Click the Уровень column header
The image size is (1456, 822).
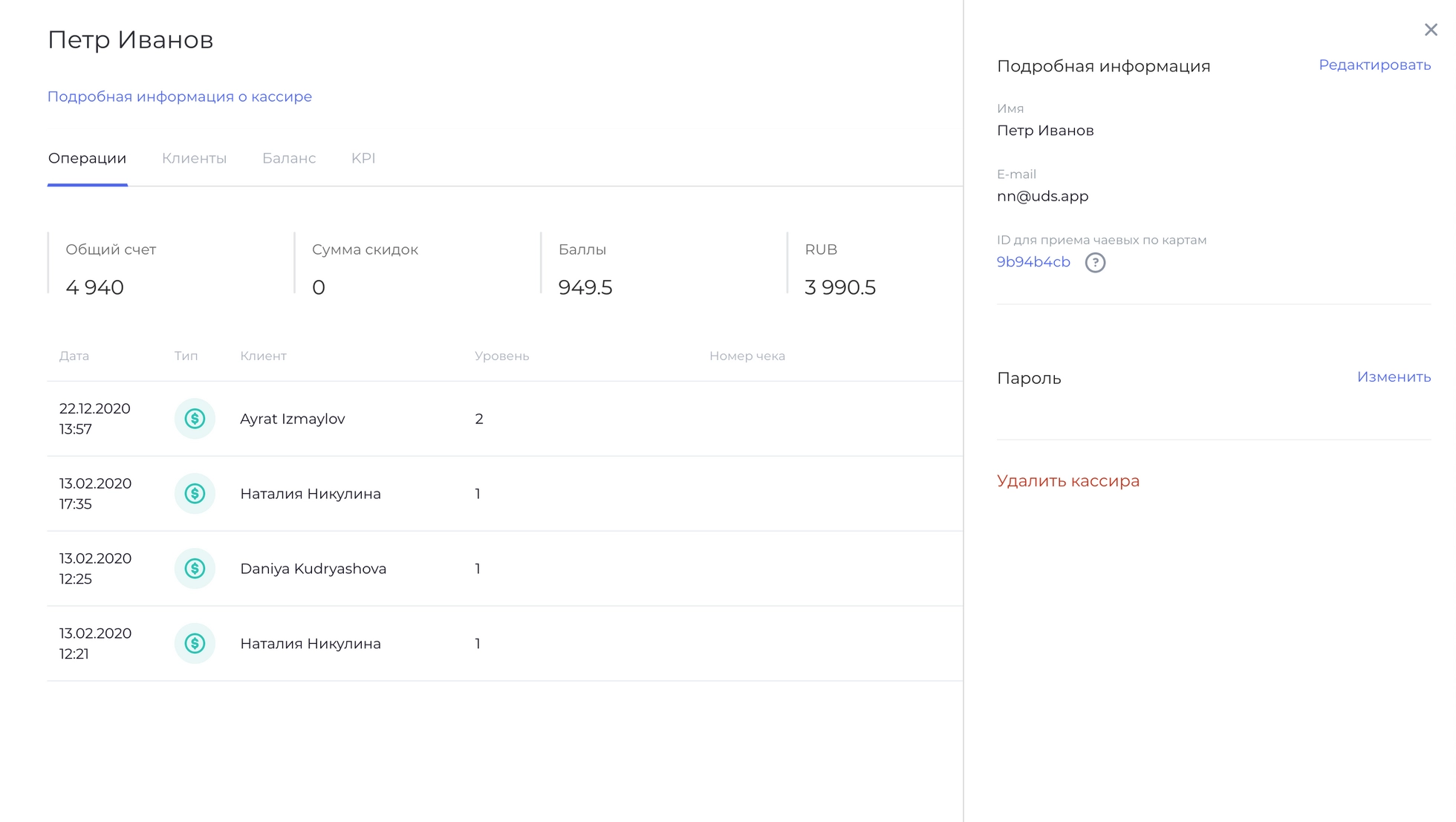(x=502, y=356)
